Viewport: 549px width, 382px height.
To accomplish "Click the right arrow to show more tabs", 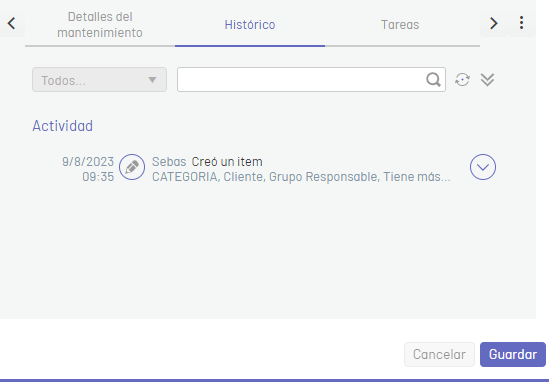I will point(493,24).
